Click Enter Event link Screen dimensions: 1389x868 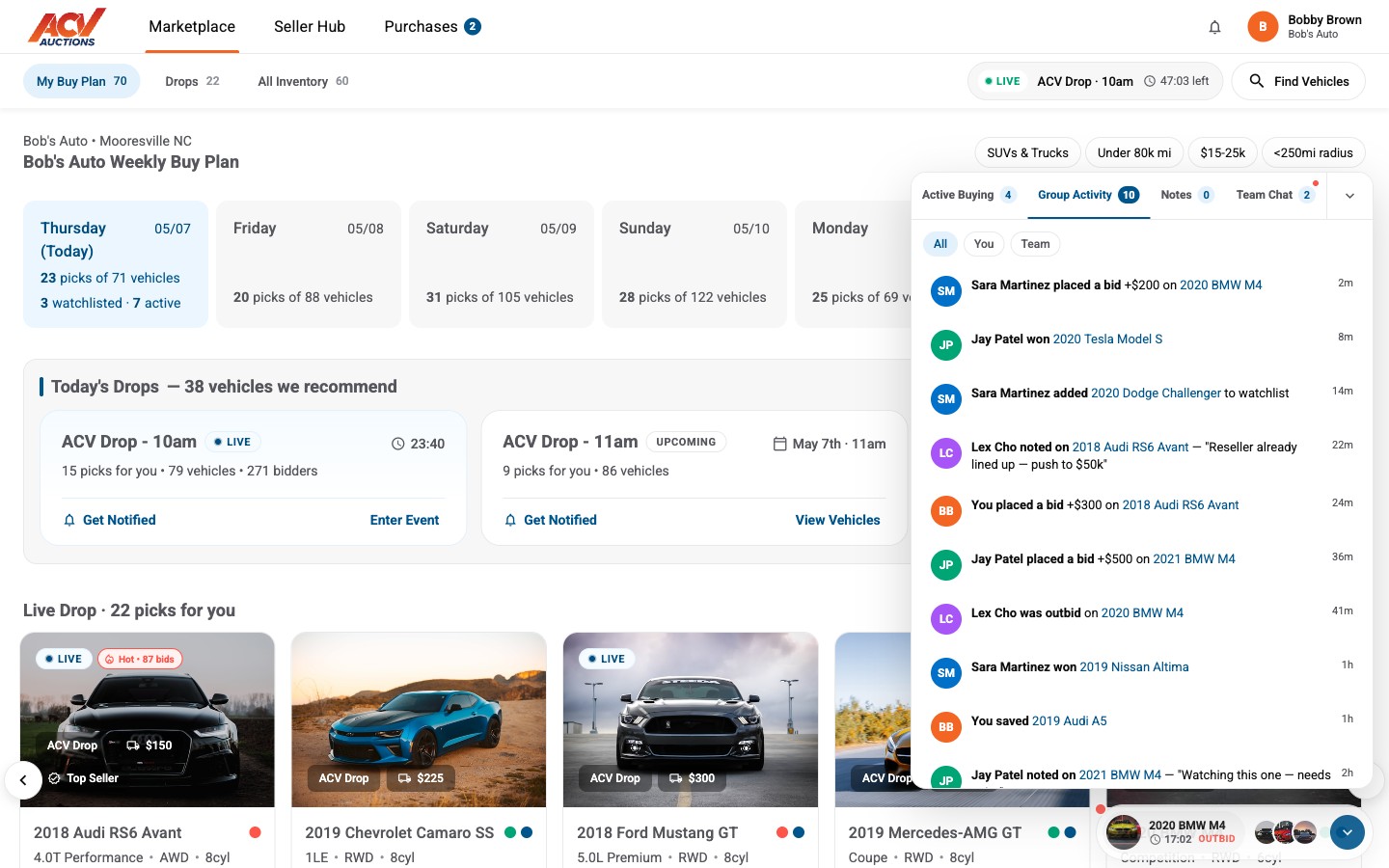(404, 520)
